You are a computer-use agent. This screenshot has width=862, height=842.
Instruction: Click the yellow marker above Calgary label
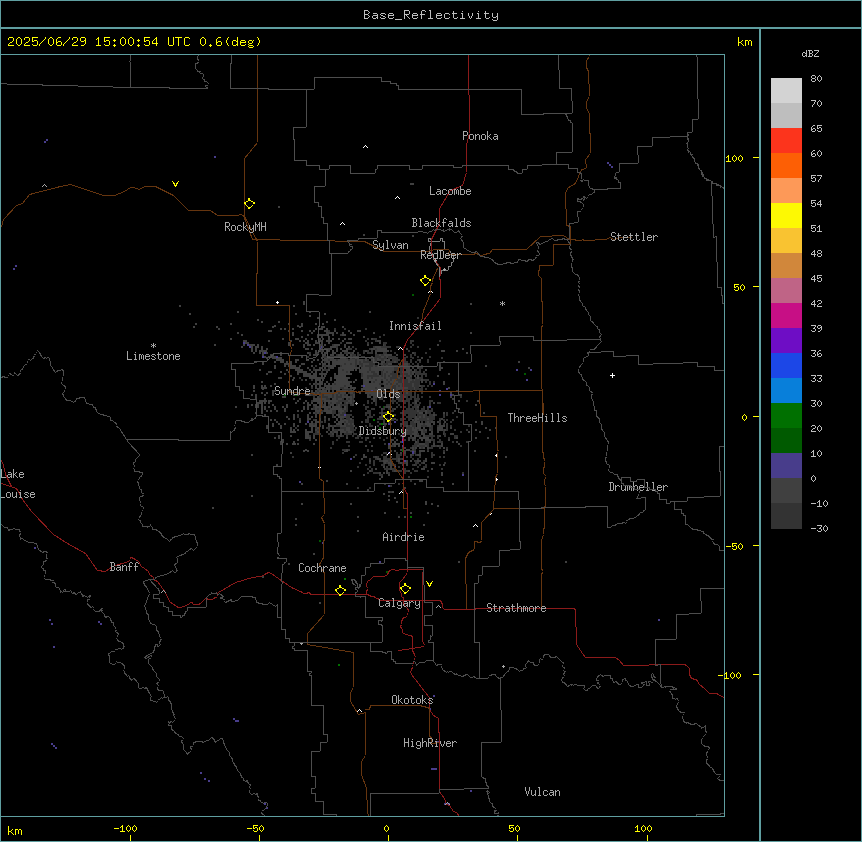pos(405,589)
